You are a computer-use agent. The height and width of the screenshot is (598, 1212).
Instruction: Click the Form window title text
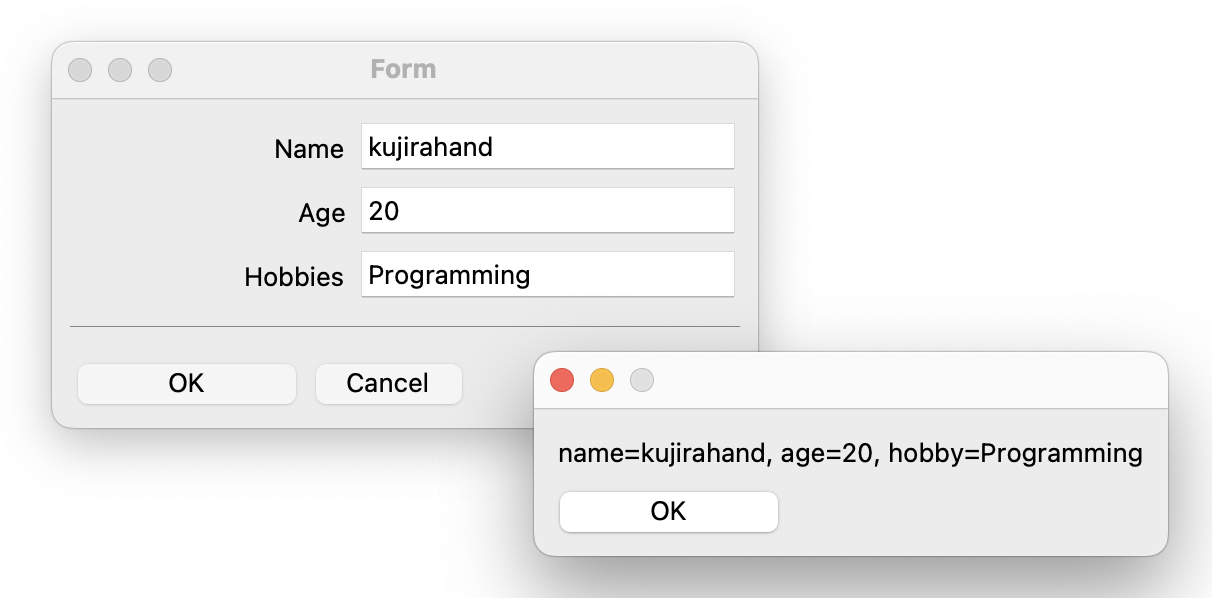(403, 70)
